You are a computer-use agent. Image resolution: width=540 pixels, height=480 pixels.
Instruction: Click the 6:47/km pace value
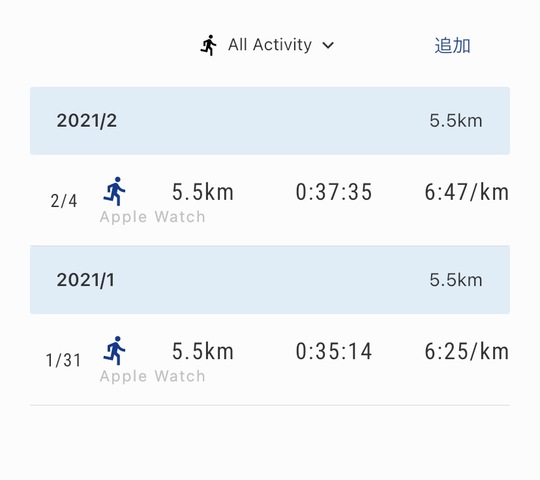point(466,192)
